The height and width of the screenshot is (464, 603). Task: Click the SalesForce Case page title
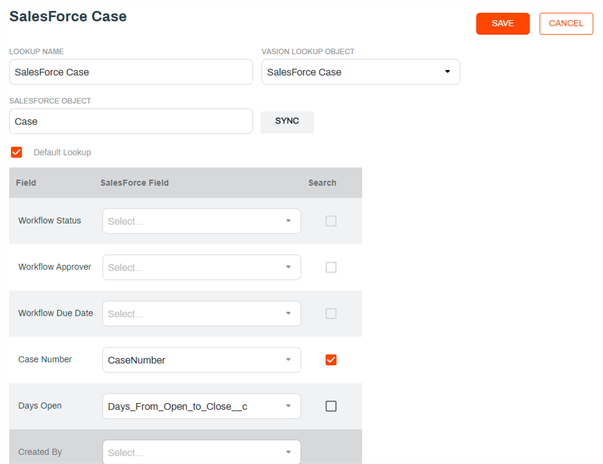pos(68,17)
